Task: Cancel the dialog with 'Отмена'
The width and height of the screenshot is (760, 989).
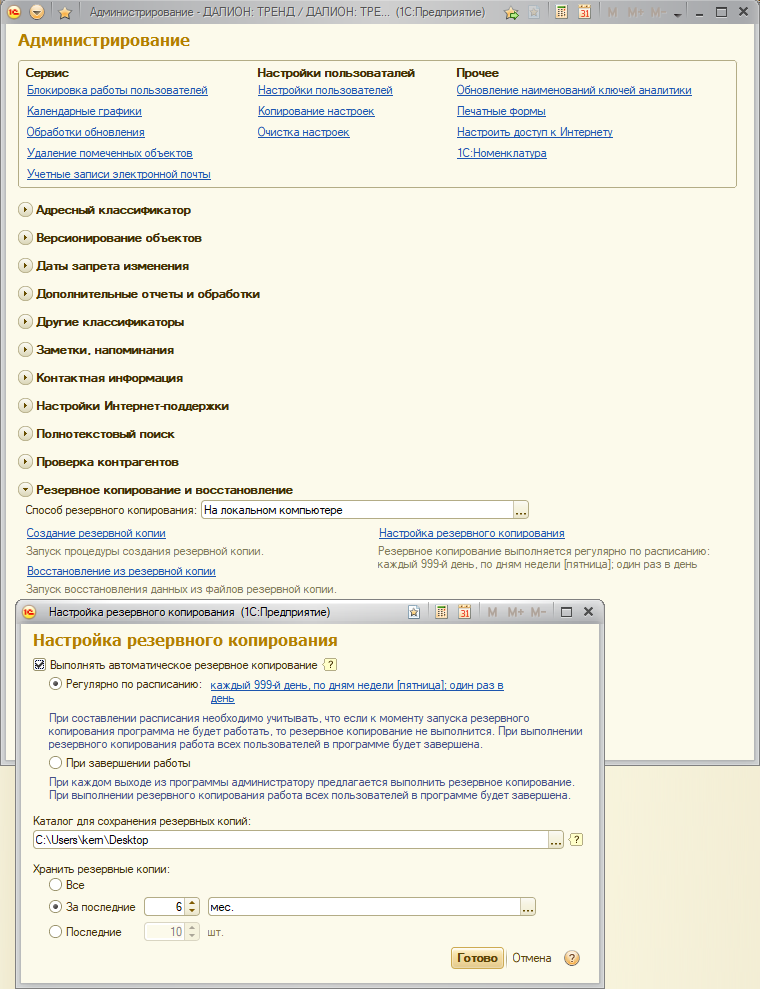Action: pos(532,958)
